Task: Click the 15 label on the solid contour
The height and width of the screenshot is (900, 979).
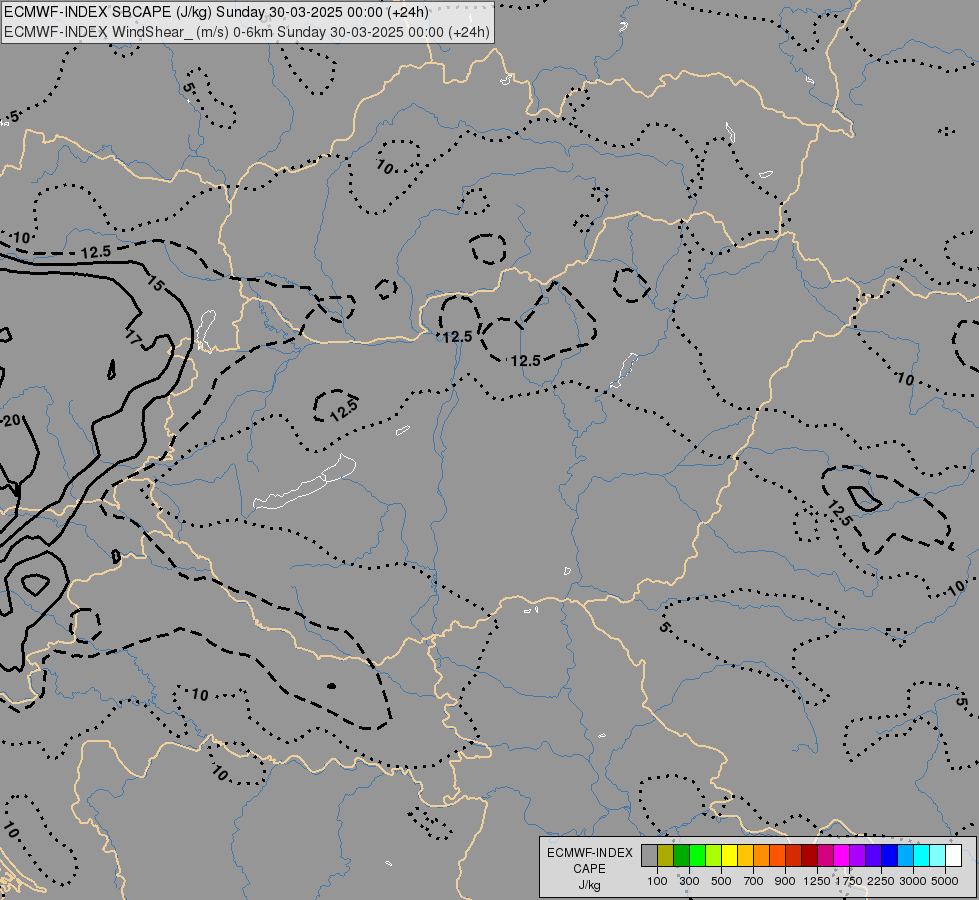Action: click(155, 284)
